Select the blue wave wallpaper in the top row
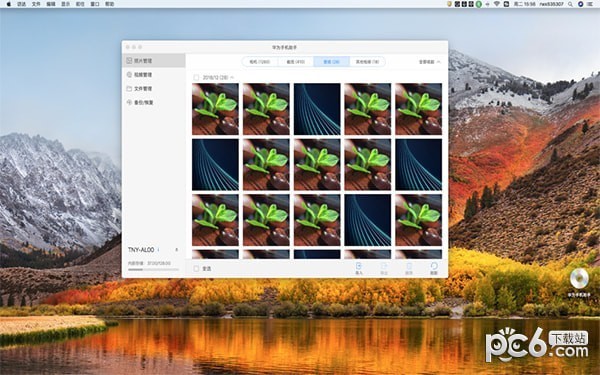The height and width of the screenshot is (375, 600). point(317,109)
